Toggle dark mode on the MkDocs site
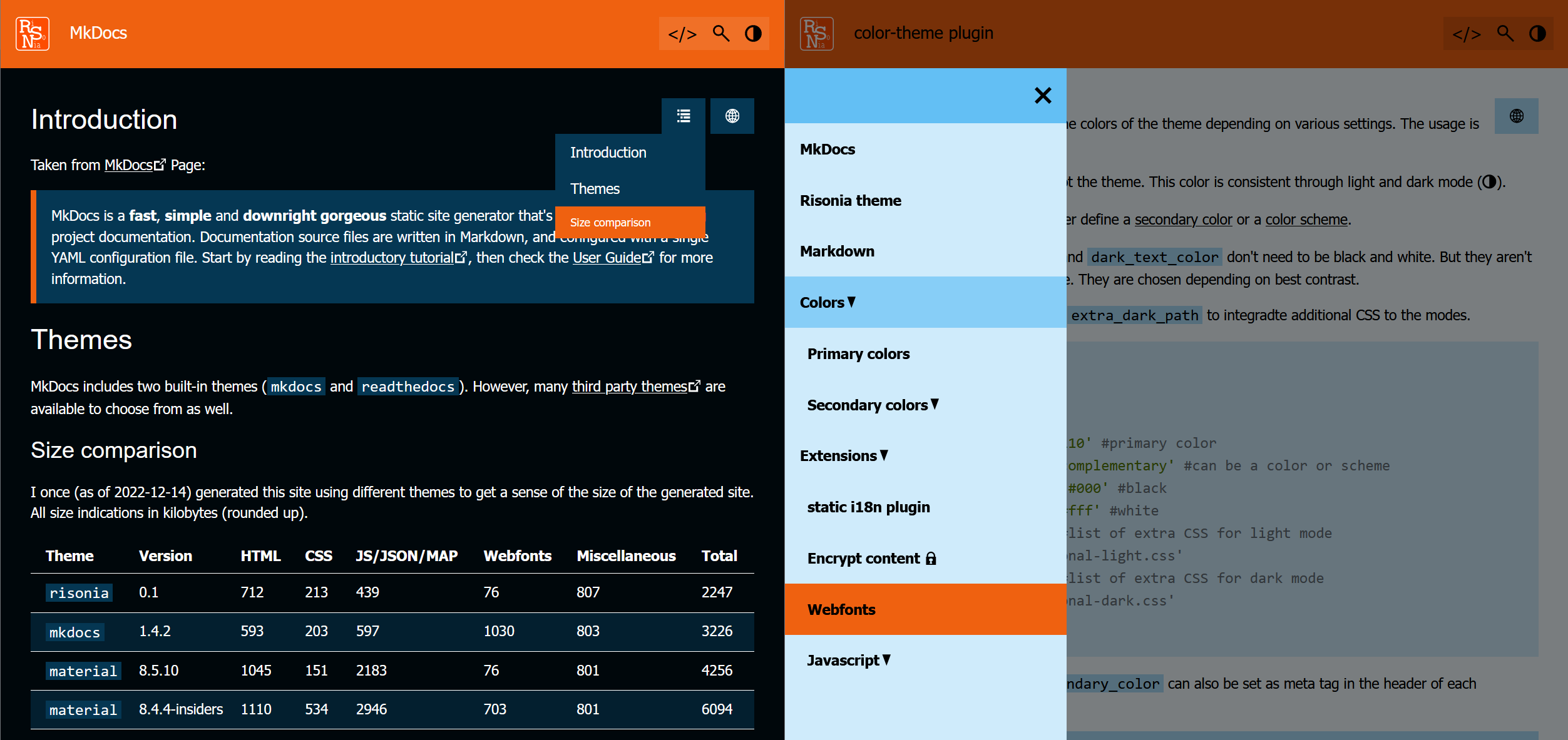The image size is (1568, 740). [x=754, y=34]
